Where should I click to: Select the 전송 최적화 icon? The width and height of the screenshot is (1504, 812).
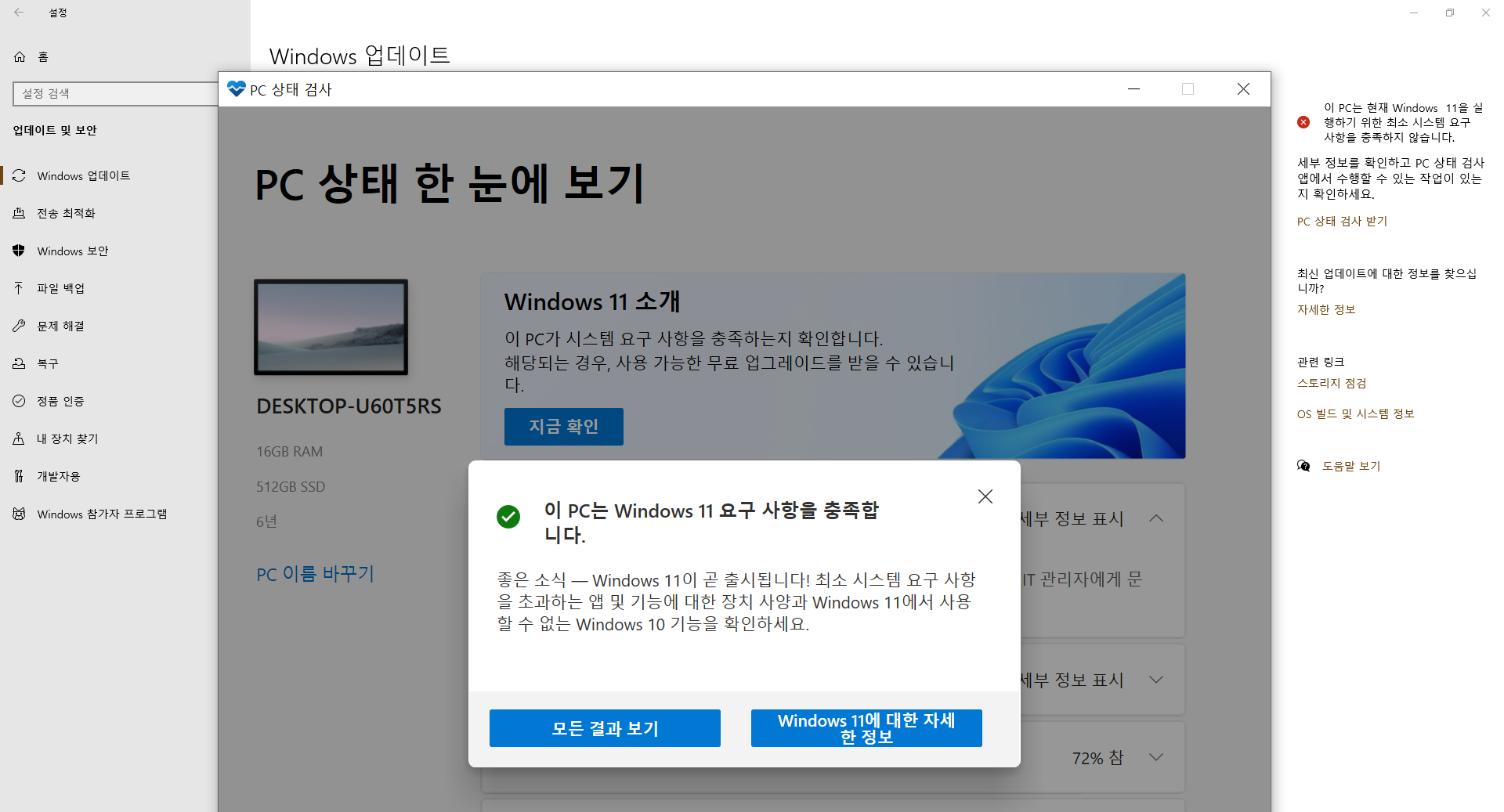point(19,213)
